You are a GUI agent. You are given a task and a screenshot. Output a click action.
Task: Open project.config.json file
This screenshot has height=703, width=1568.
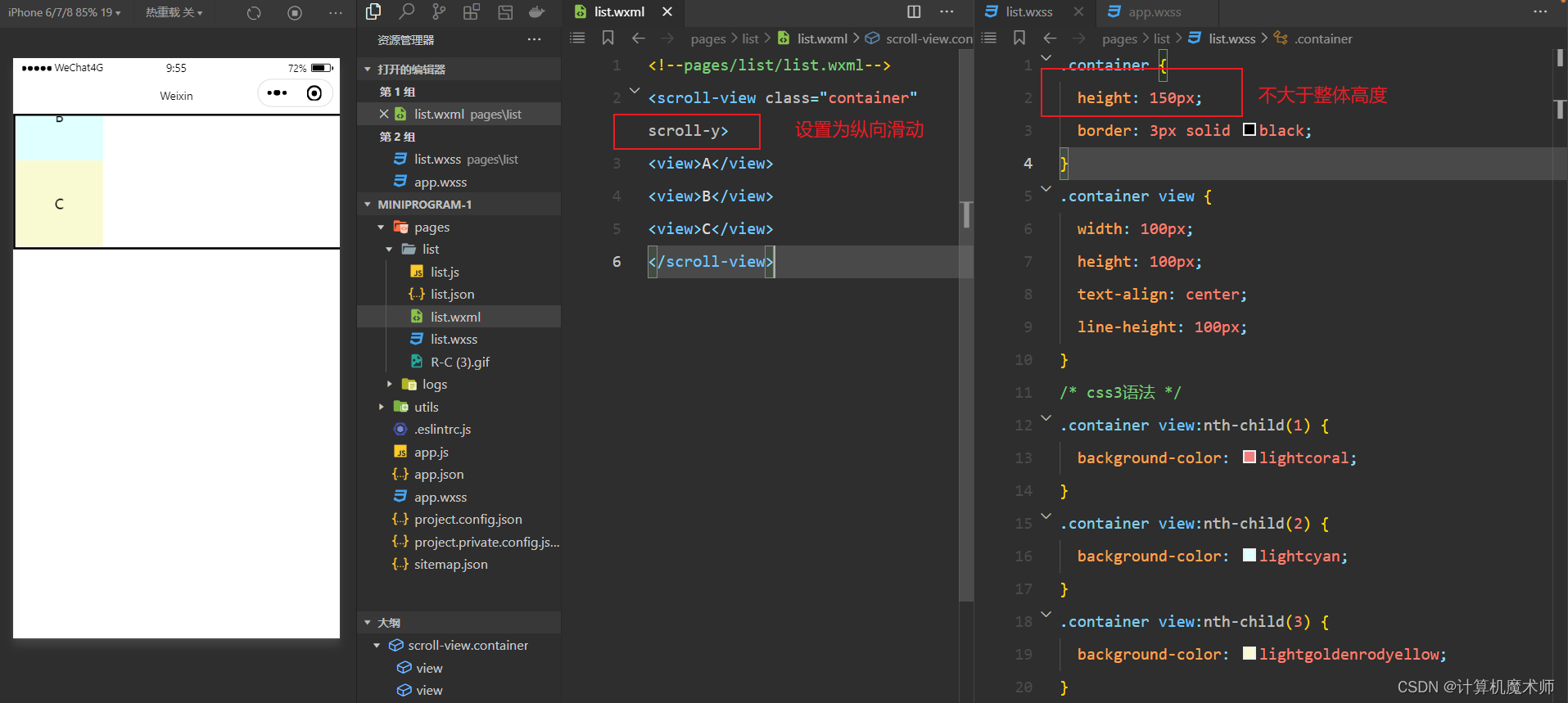[x=468, y=520]
